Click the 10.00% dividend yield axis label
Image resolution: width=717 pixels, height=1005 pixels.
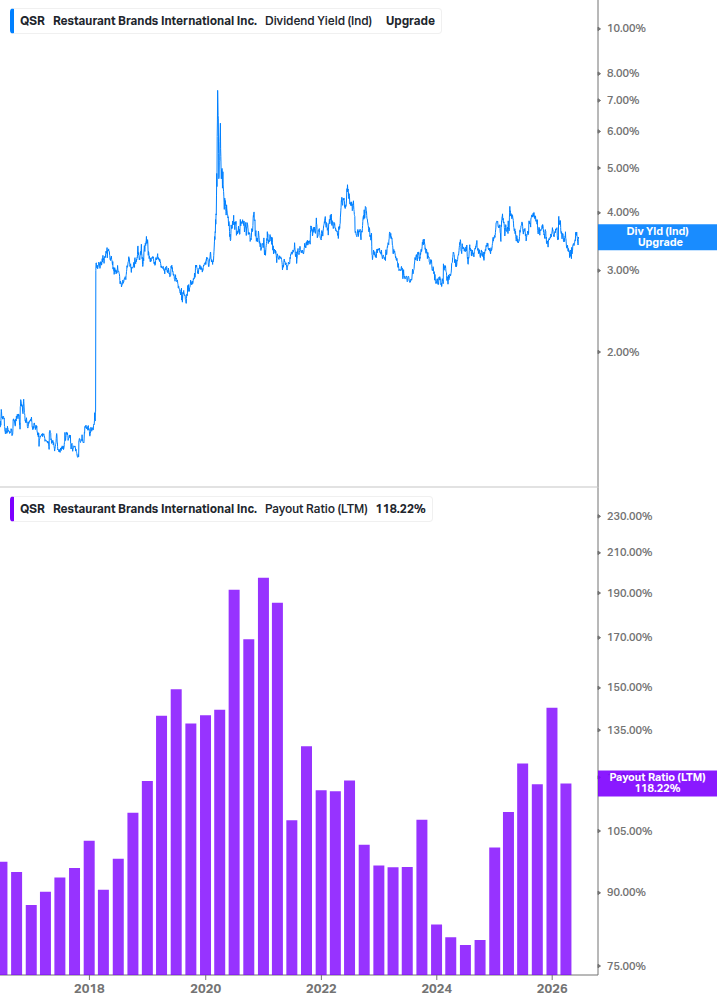(x=626, y=28)
